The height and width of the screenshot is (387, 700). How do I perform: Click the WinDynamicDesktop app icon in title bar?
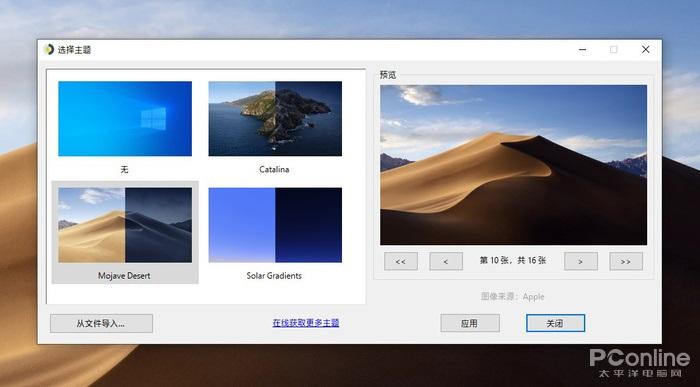tap(49, 49)
